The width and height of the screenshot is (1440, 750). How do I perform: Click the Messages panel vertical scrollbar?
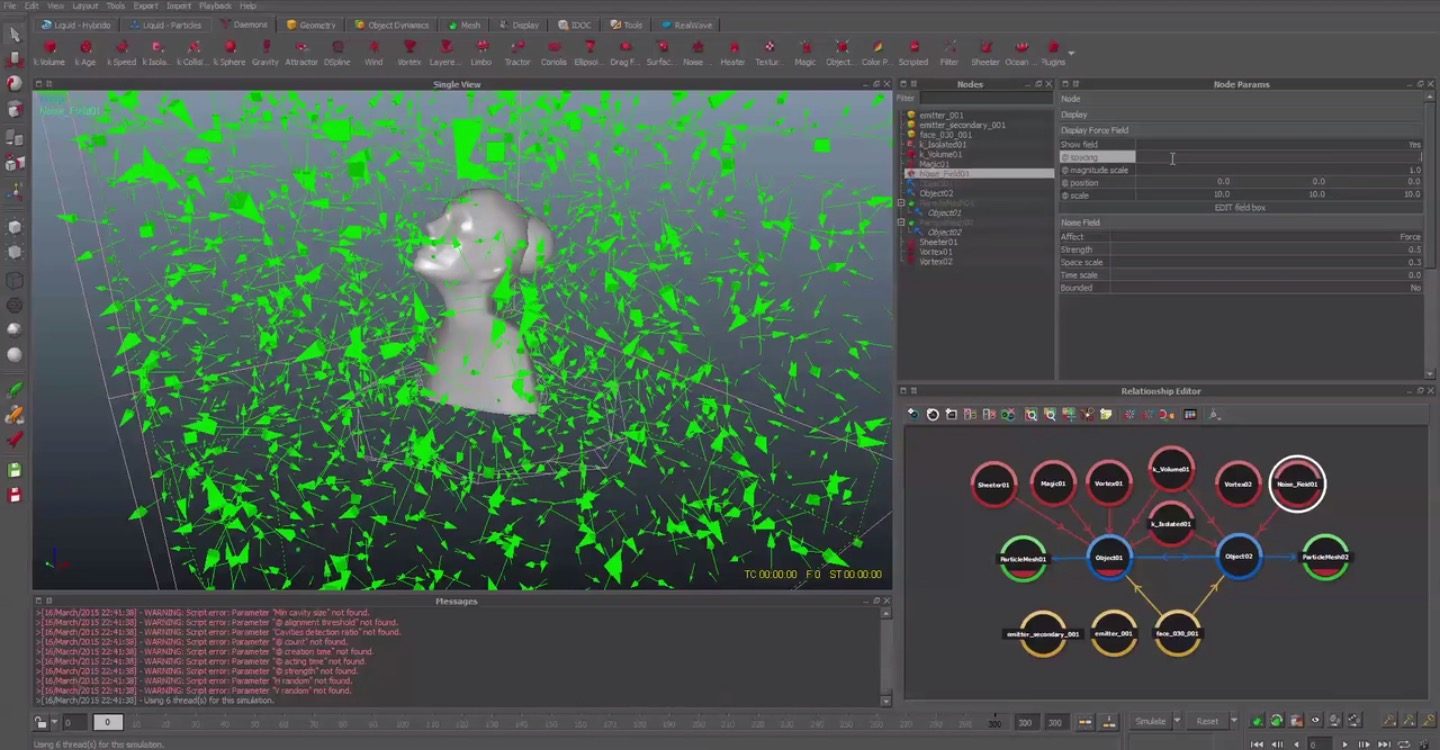pos(887,656)
